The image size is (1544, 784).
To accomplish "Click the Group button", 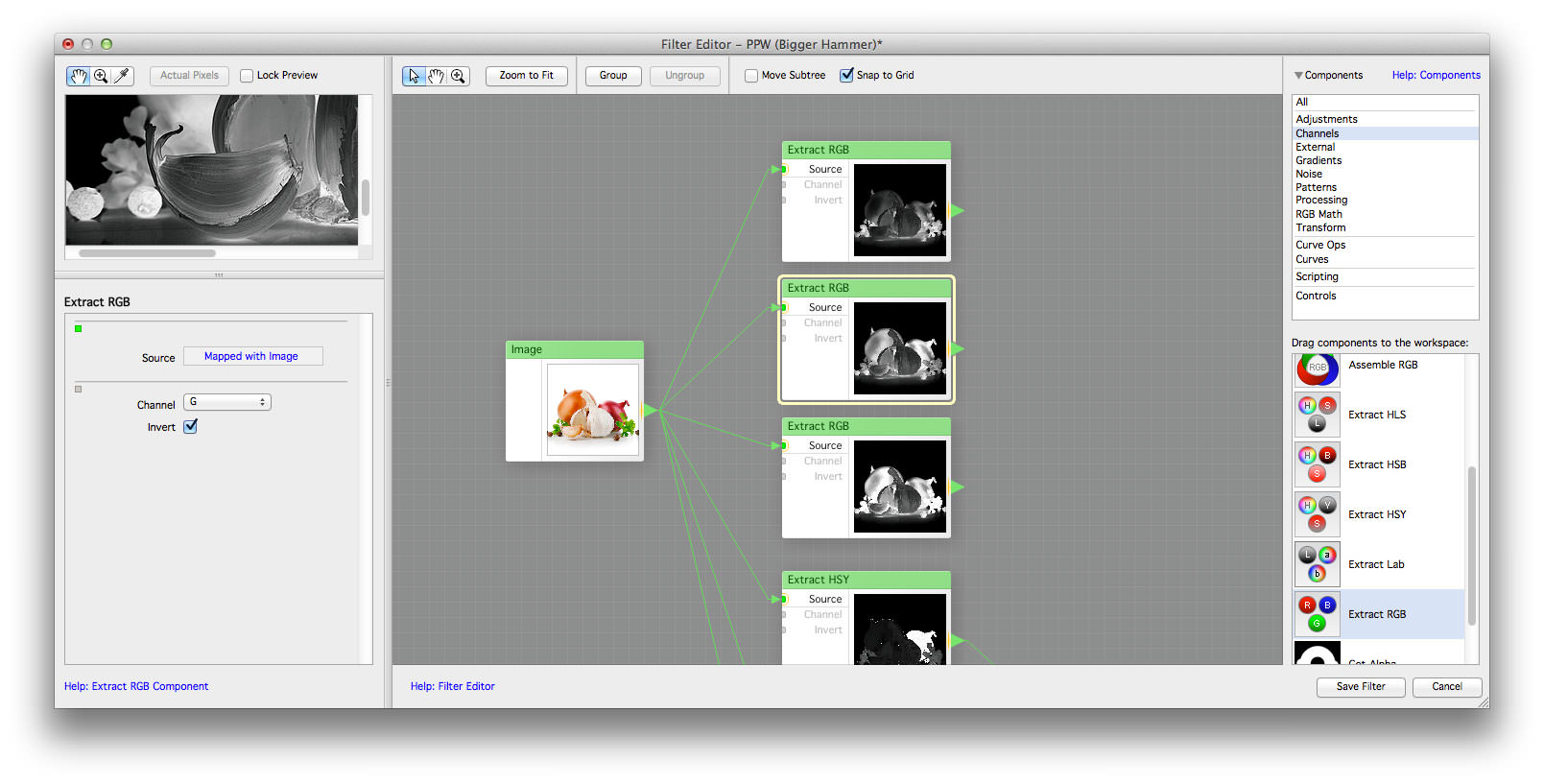I will pyautogui.click(x=613, y=76).
